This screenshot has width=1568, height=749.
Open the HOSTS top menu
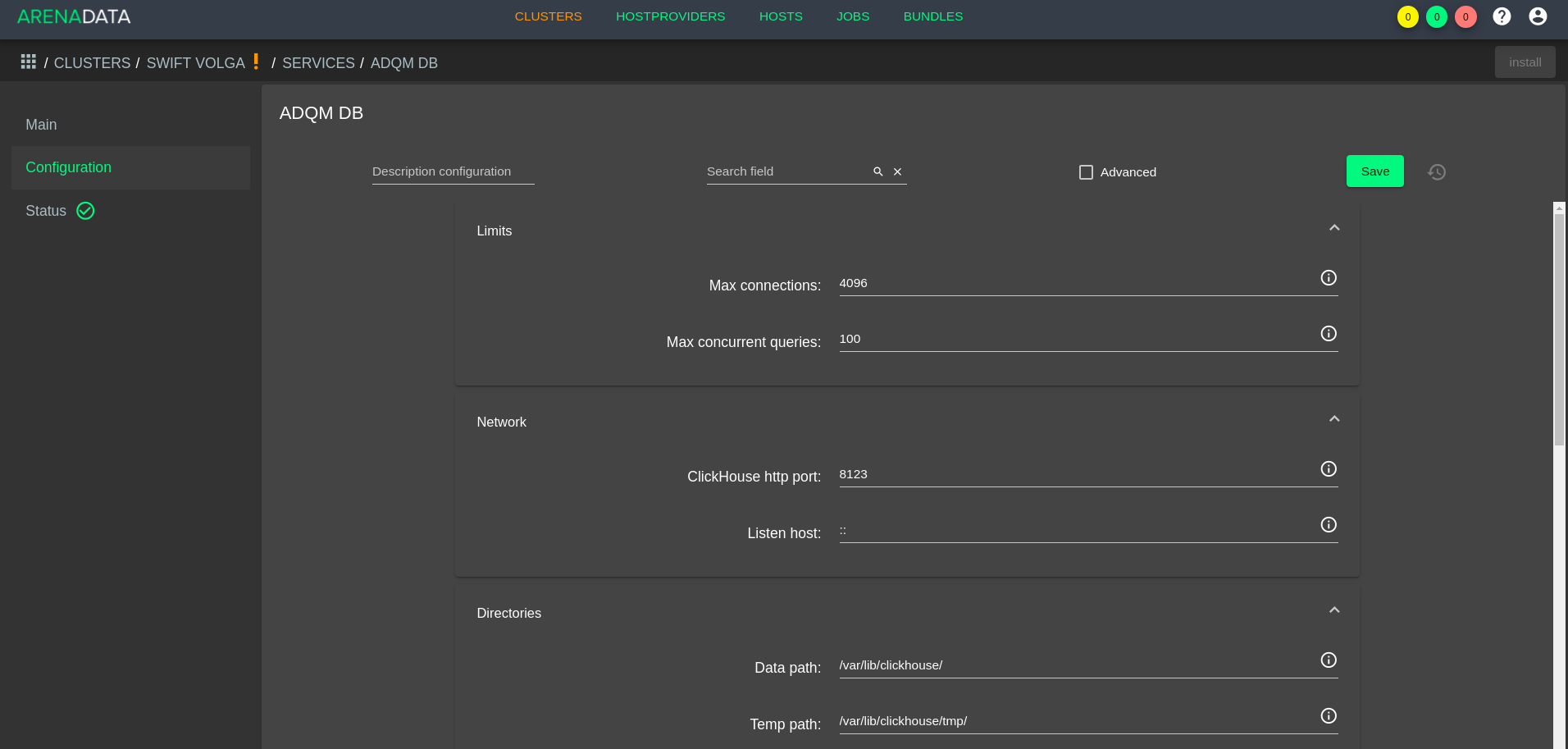pyautogui.click(x=781, y=16)
